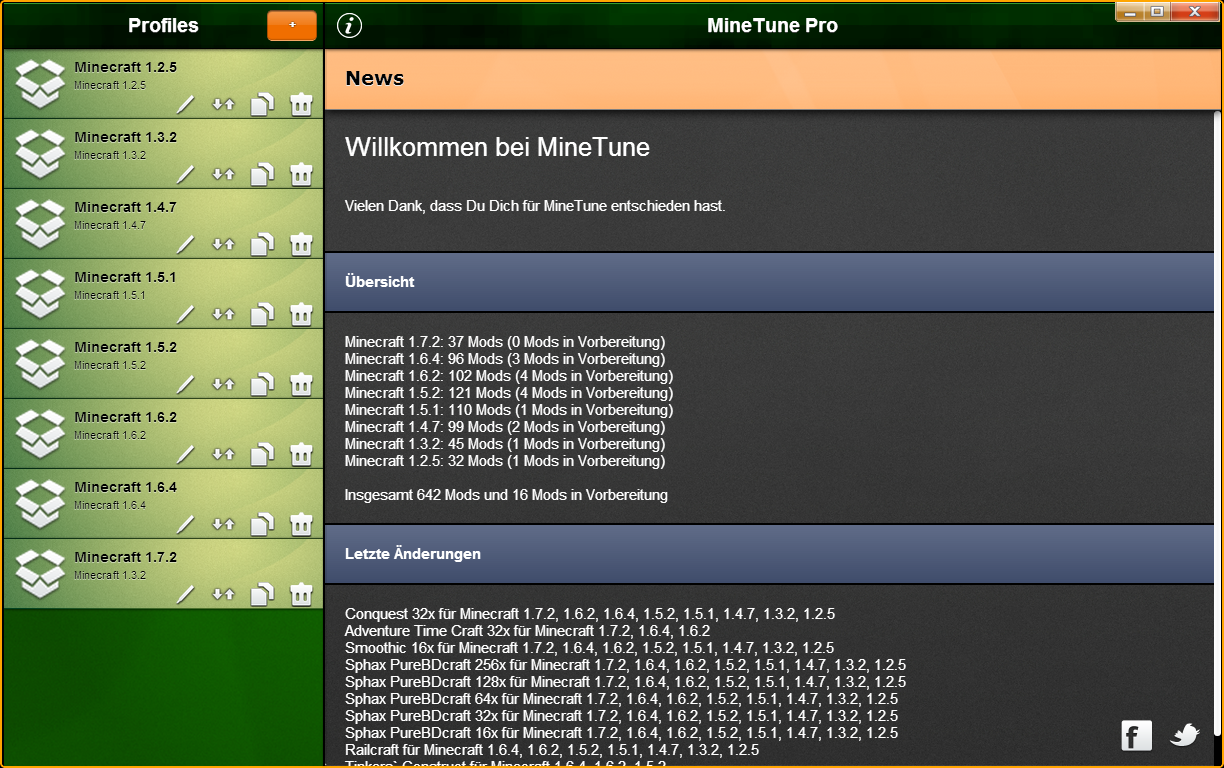Click the "Insgesamt 642 Mods" total line

pos(506,495)
